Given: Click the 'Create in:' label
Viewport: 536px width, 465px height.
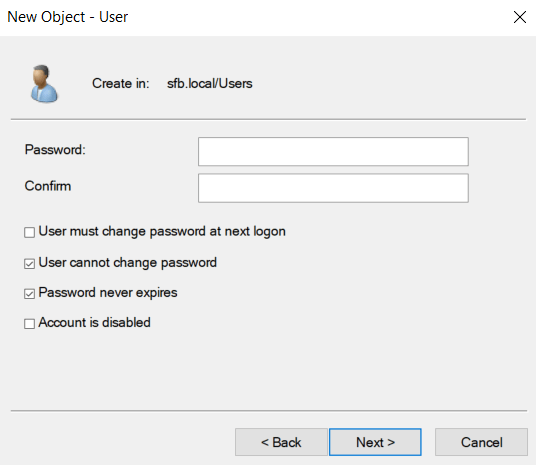Looking at the screenshot, I should 121,83.
